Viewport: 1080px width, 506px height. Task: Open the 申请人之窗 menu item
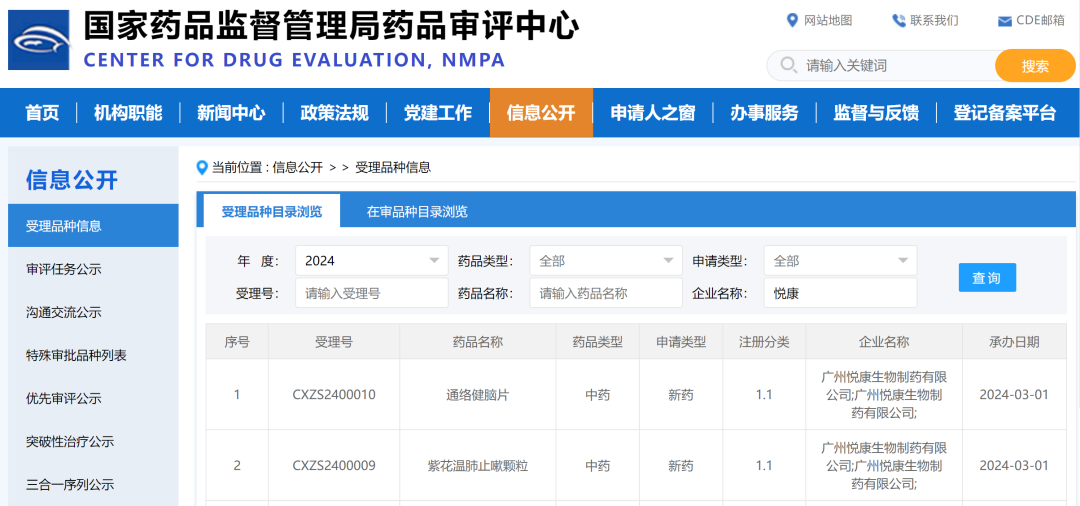point(653,113)
